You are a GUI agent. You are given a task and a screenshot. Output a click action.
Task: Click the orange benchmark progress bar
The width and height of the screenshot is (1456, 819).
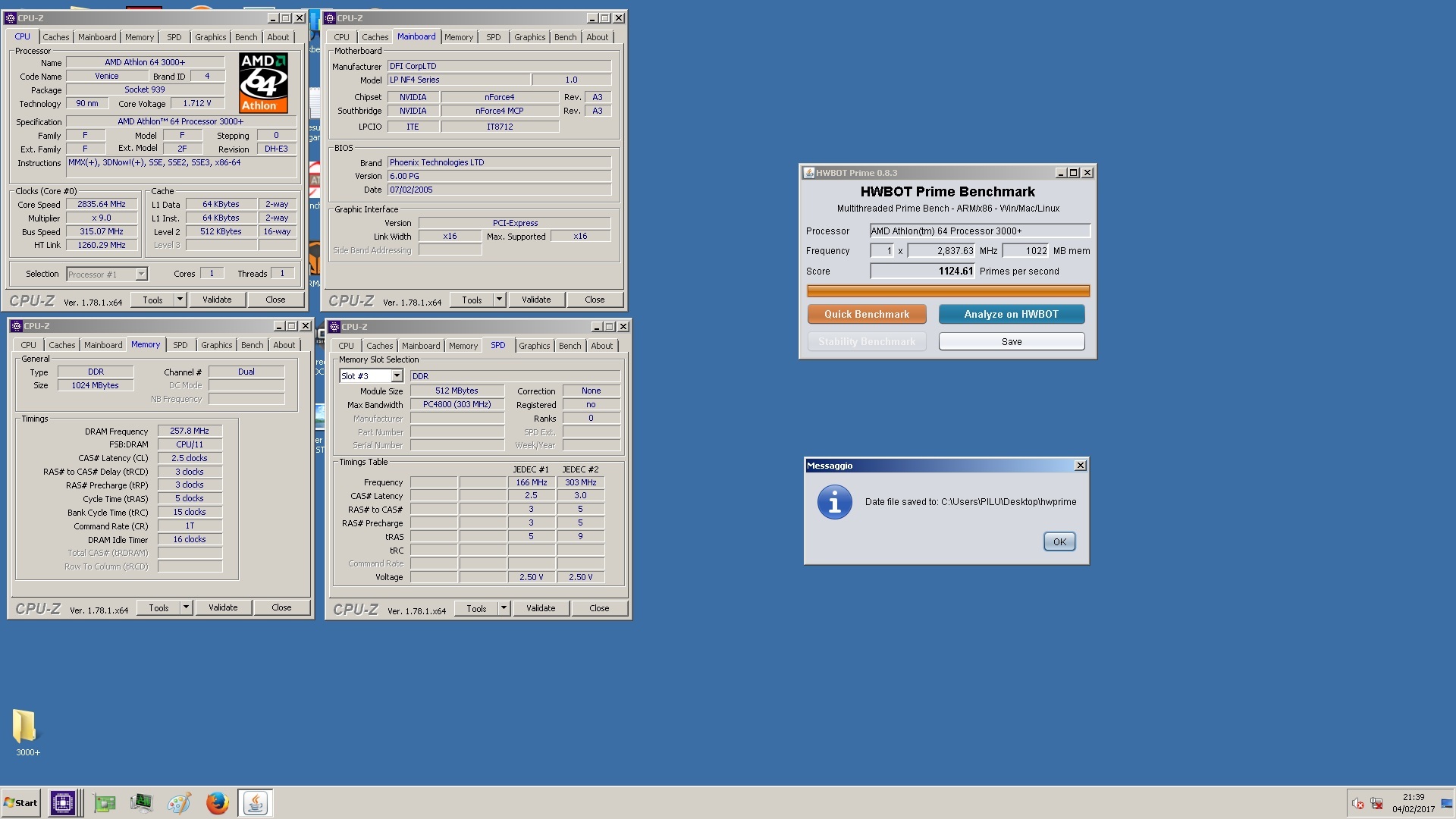click(948, 290)
